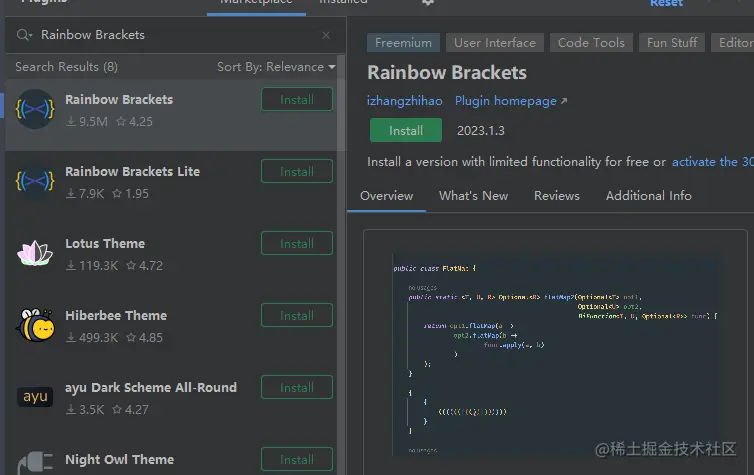Click the green Install button in details

point(406,130)
